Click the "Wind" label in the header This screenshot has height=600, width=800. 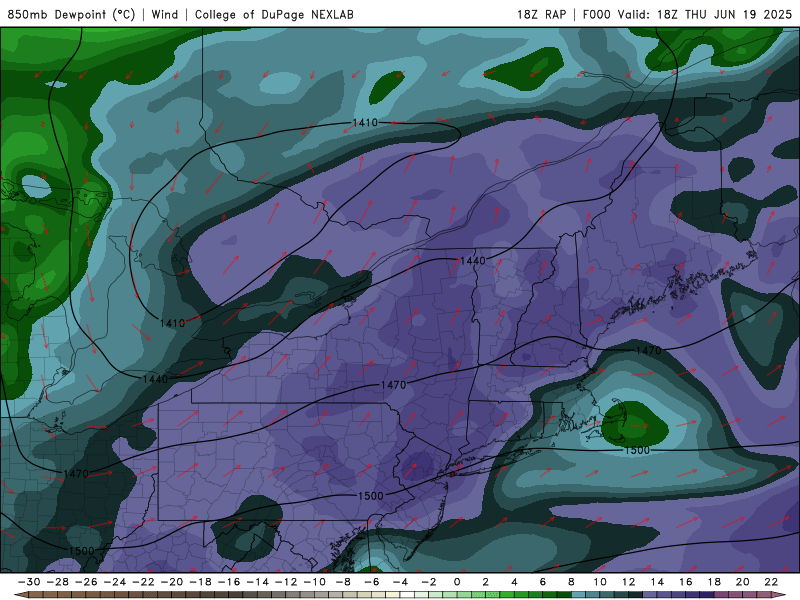pyautogui.click(x=165, y=14)
